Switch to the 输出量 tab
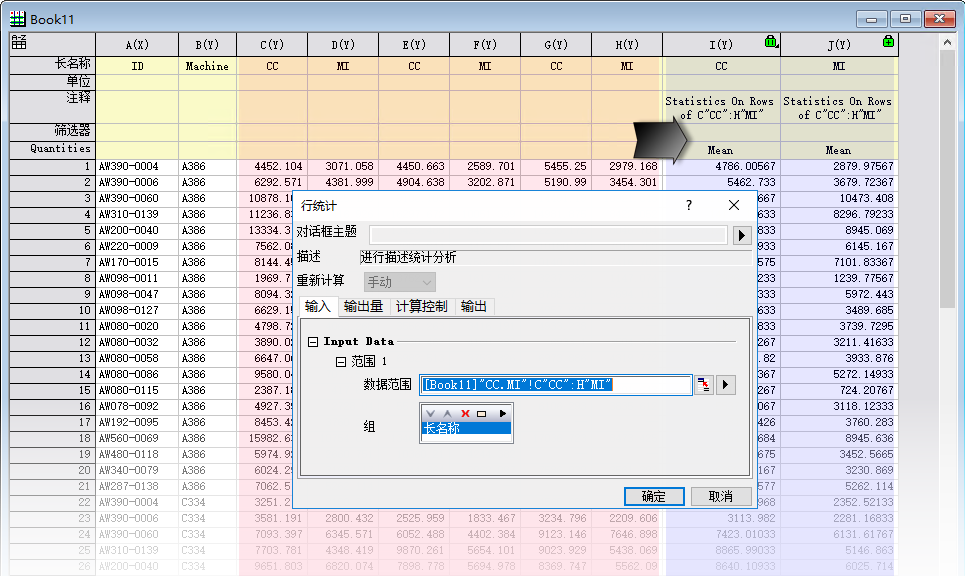The width and height of the screenshot is (965, 576). click(363, 307)
